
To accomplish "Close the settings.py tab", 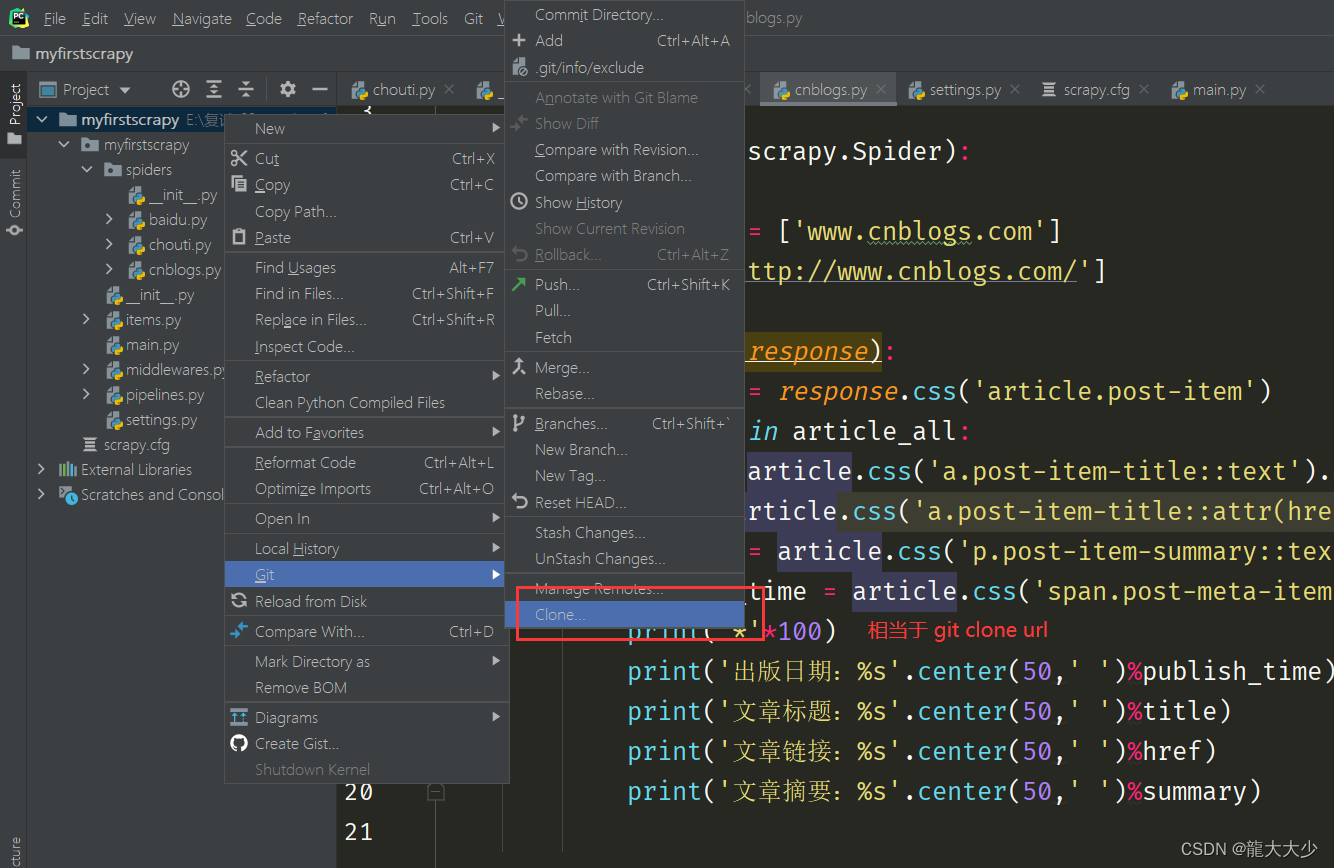I will pos(1015,90).
